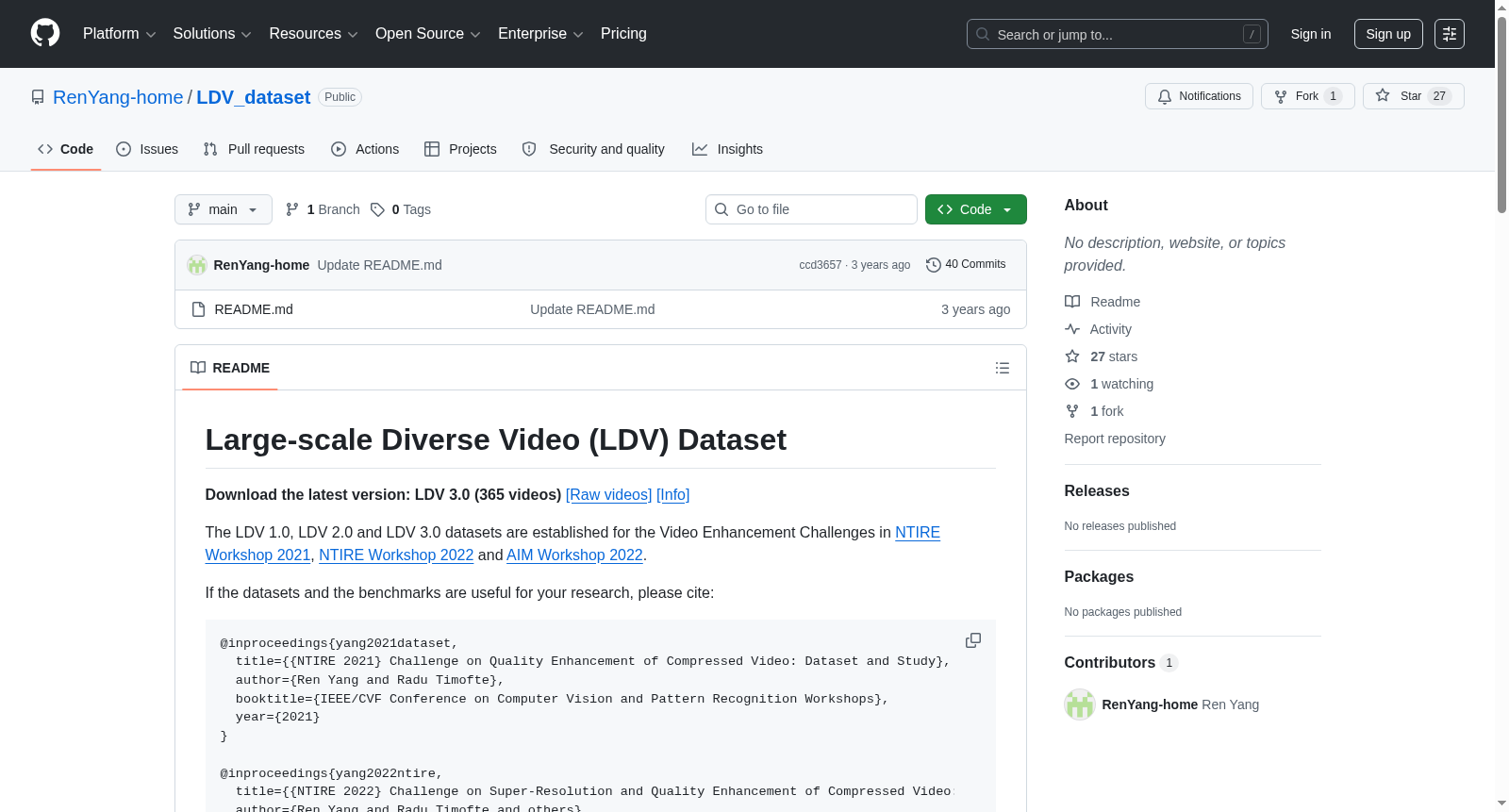Viewport: 1509px width, 812px height.
Task: Click the repository icon before RenYang-home
Action: coord(38,97)
